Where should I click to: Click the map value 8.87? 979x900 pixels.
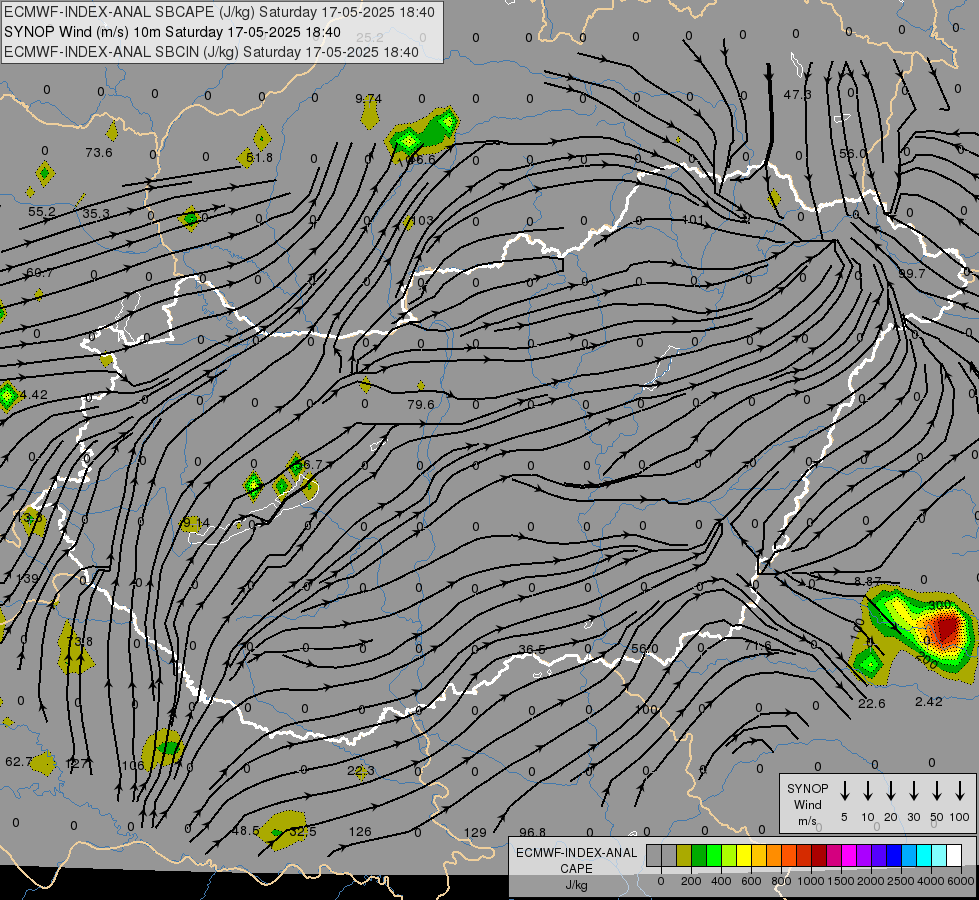tap(868, 581)
